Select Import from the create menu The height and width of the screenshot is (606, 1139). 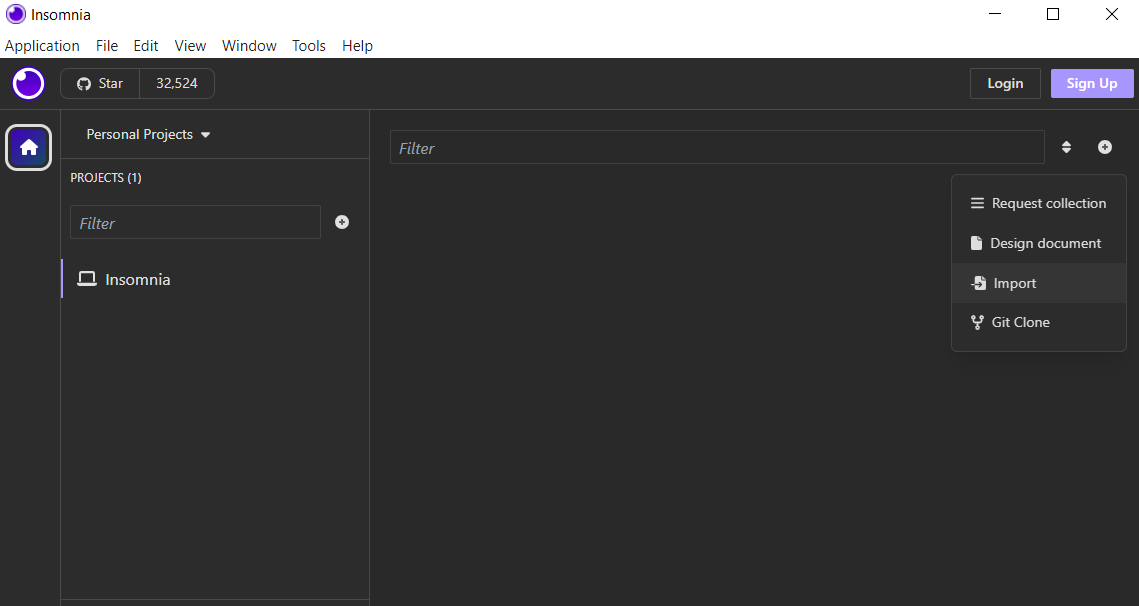[1039, 283]
